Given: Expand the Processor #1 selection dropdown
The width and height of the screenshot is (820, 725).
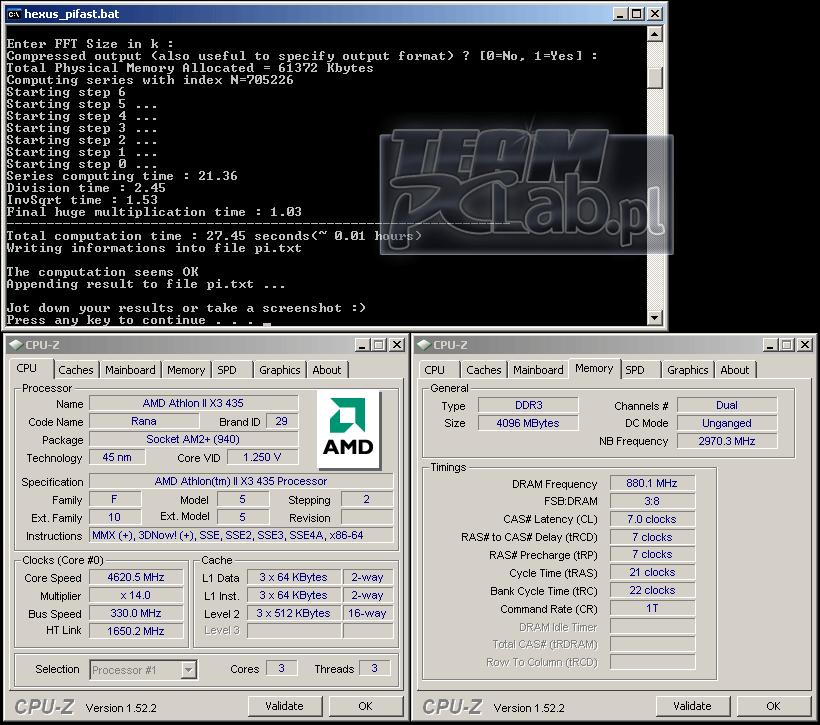Looking at the screenshot, I should 188,670.
